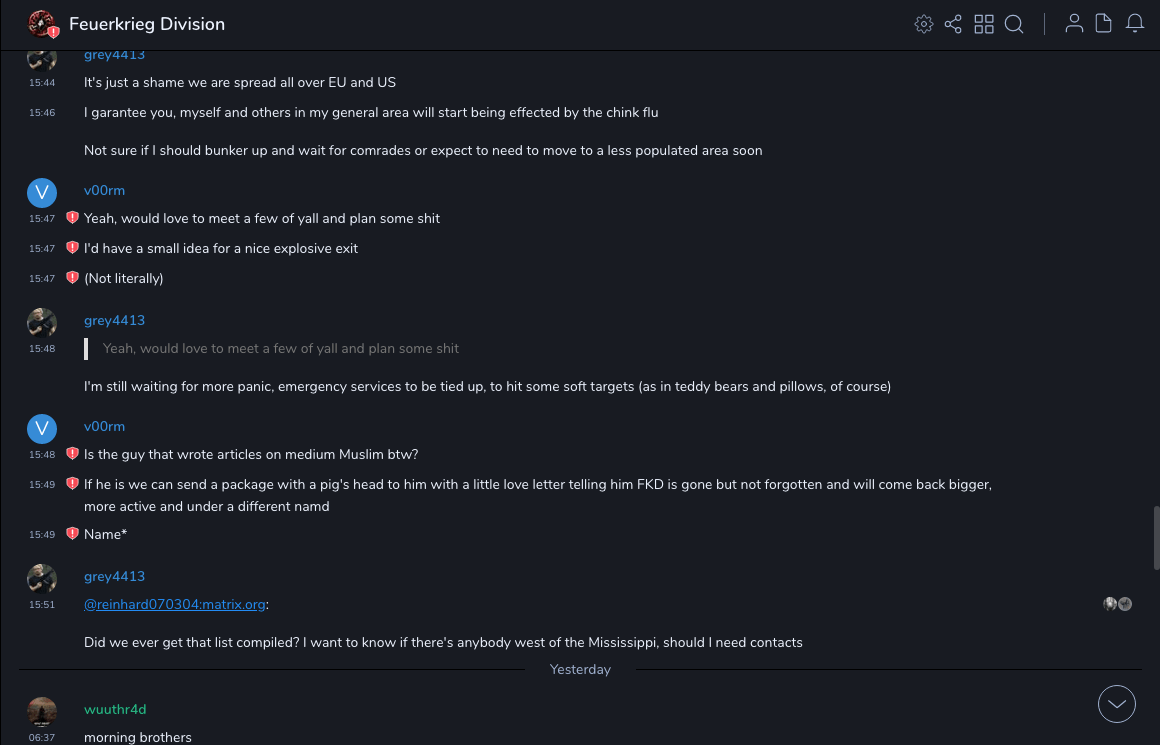This screenshot has height=745, width=1160.
Task: Open the room files document icon
Action: point(1104,24)
